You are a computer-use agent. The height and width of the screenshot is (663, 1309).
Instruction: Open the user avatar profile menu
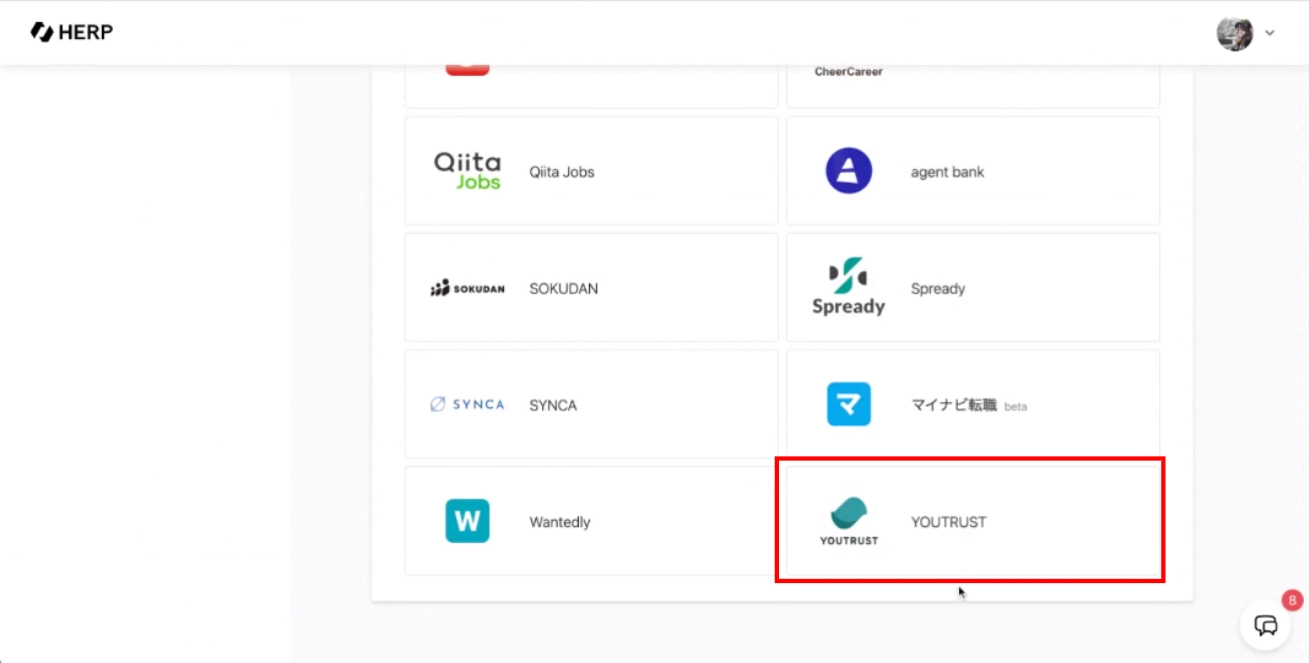1235,33
